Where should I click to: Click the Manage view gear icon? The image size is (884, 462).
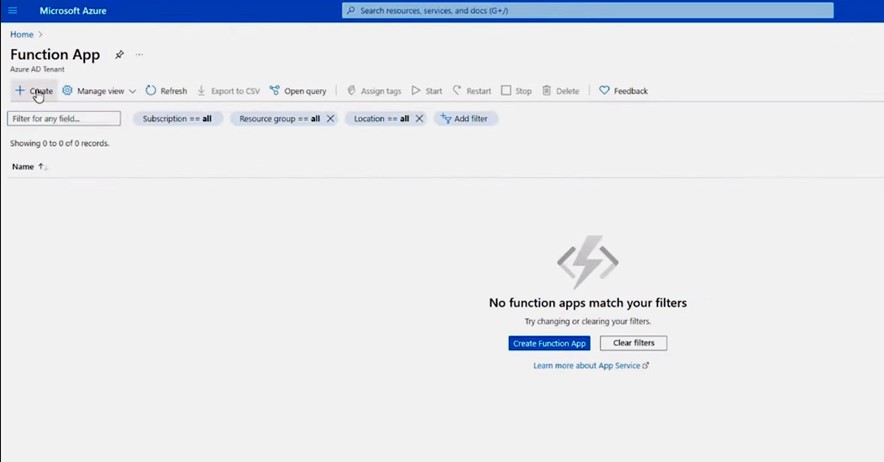[x=67, y=90]
